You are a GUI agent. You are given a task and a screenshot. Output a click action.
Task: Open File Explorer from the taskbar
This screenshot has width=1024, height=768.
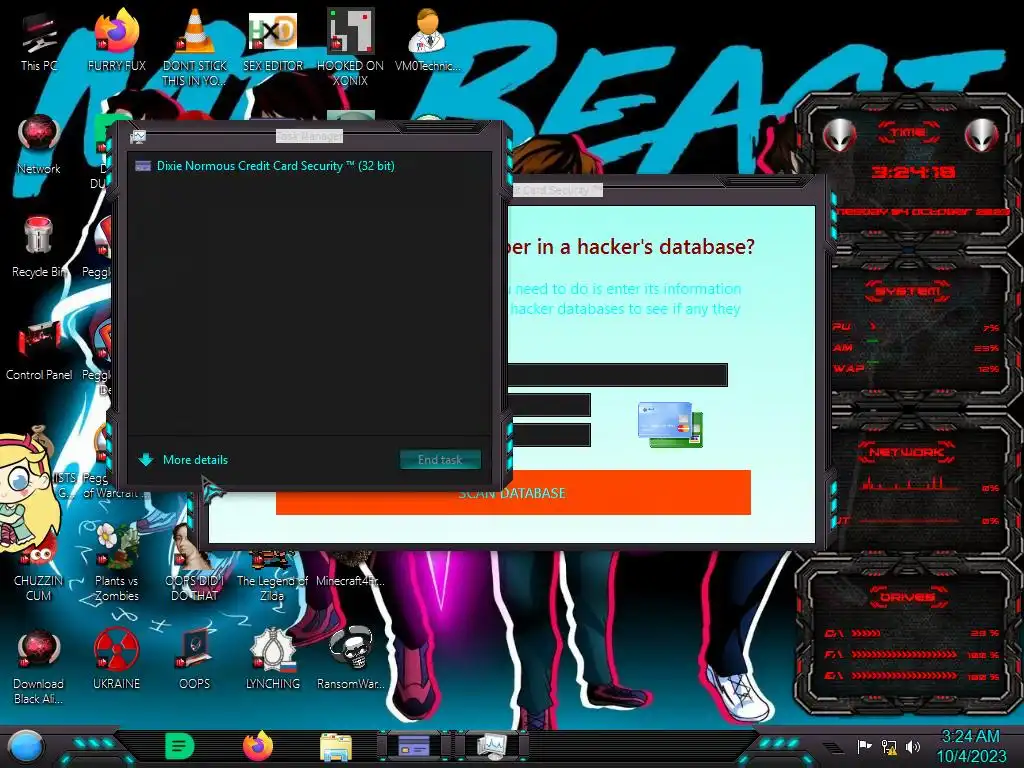336,746
